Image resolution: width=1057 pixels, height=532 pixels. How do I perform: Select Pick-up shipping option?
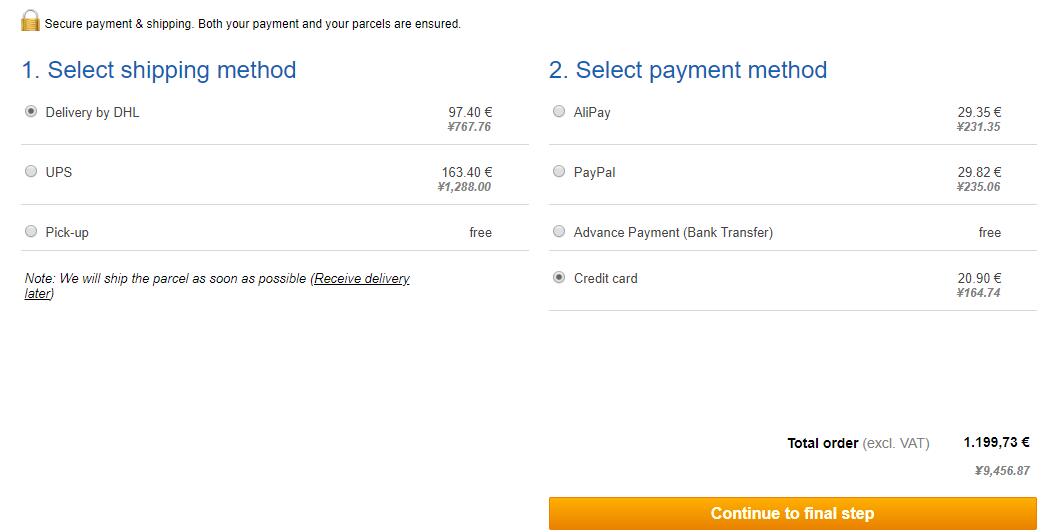coord(31,231)
